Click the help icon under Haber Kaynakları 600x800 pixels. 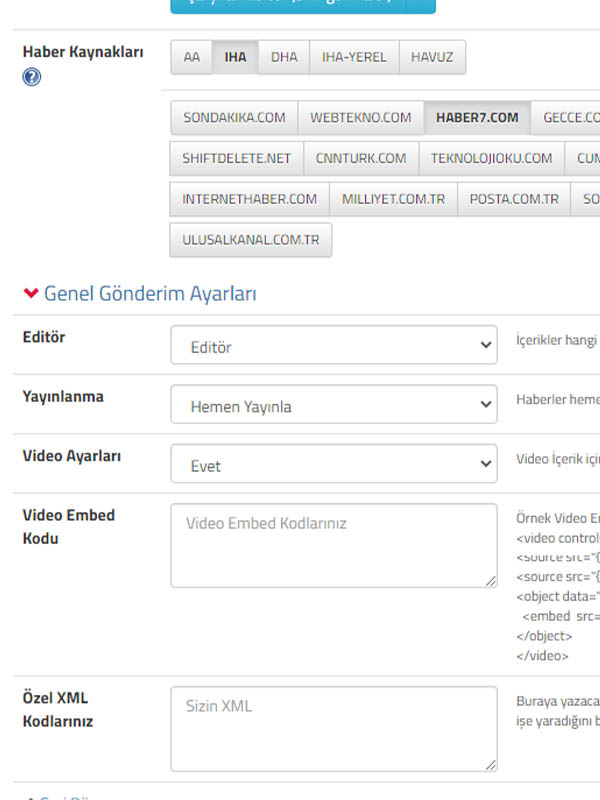[31, 77]
